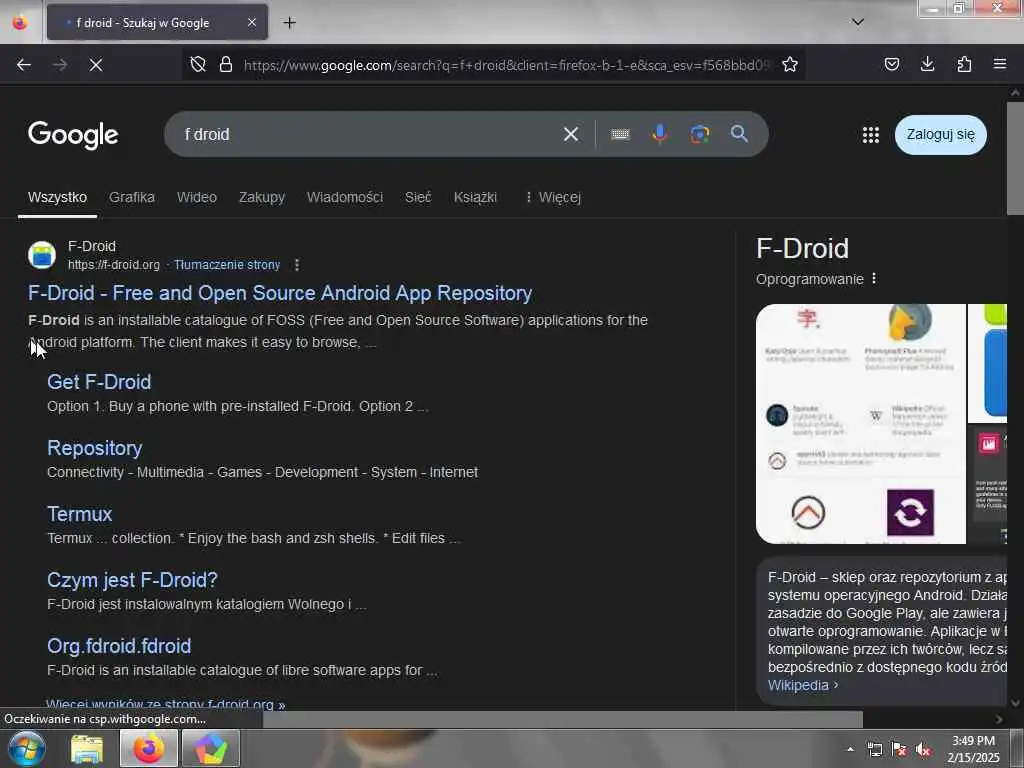
Task: Expand the list all tabs chevron
Action: 858,22
